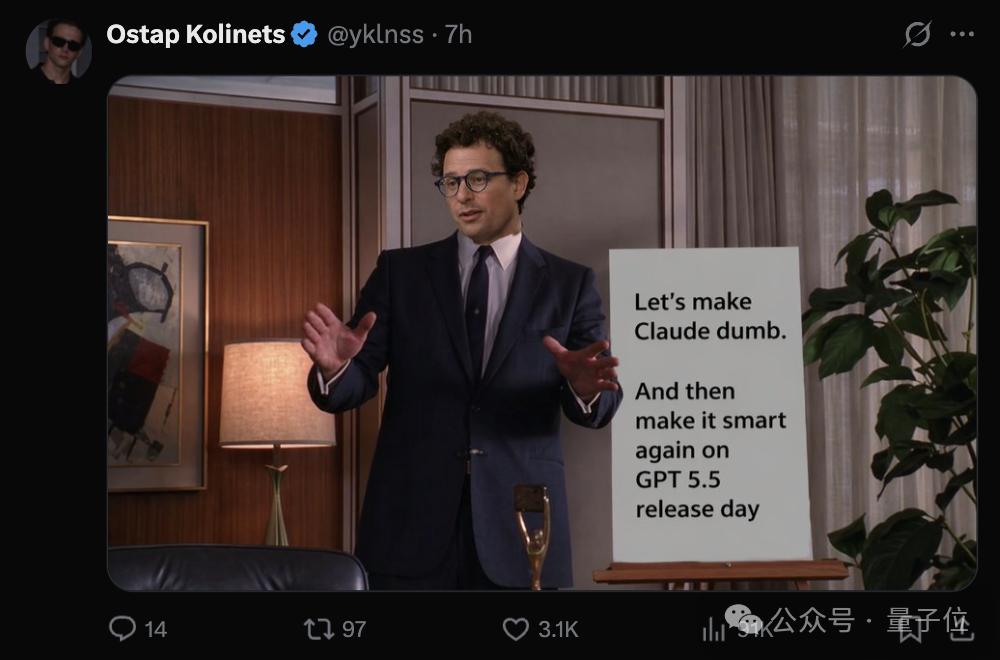This screenshot has width=1000, height=660.
Task: Open the repost arrows menu
Action: pyautogui.click(x=318, y=628)
